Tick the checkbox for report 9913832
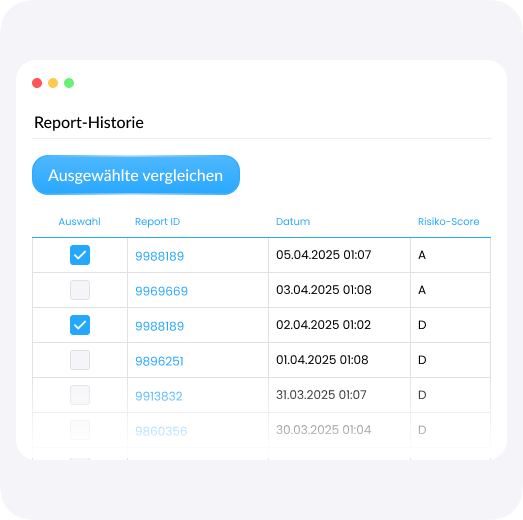Image resolution: width=523 pixels, height=520 pixels. (x=80, y=395)
